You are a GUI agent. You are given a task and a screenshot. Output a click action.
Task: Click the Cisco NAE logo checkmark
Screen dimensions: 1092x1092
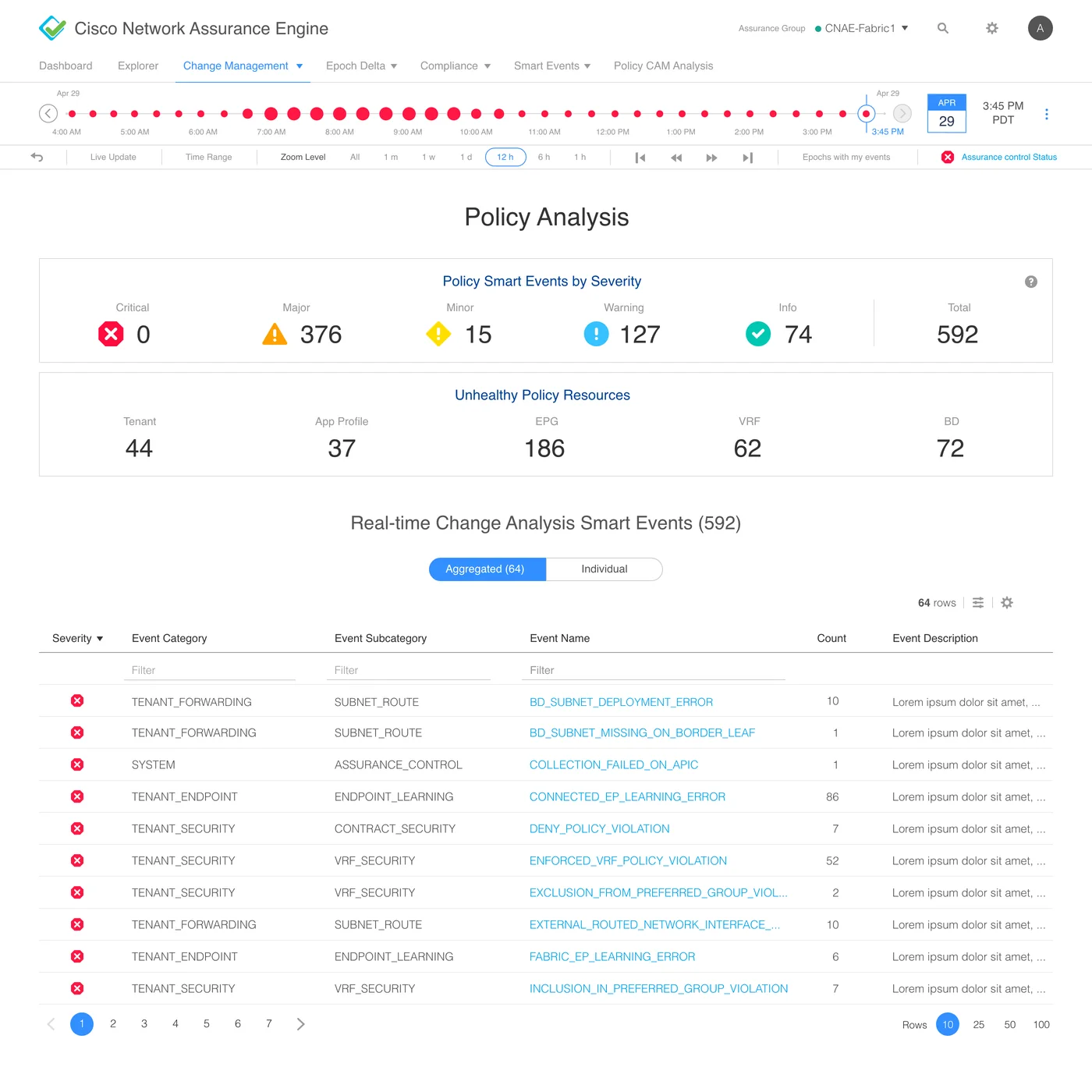52,28
